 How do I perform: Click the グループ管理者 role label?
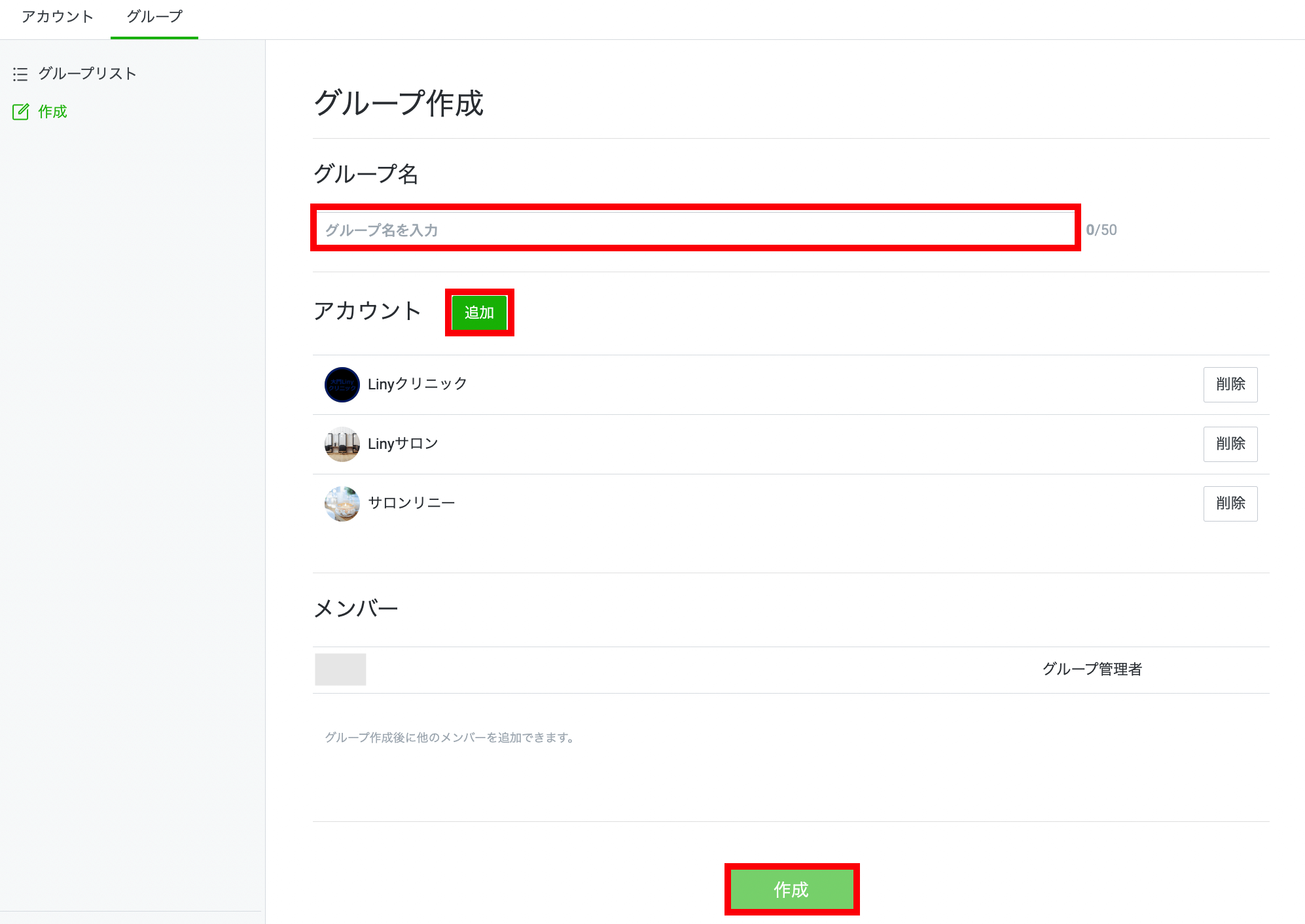pyautogui.click(x=1092, y=669)
